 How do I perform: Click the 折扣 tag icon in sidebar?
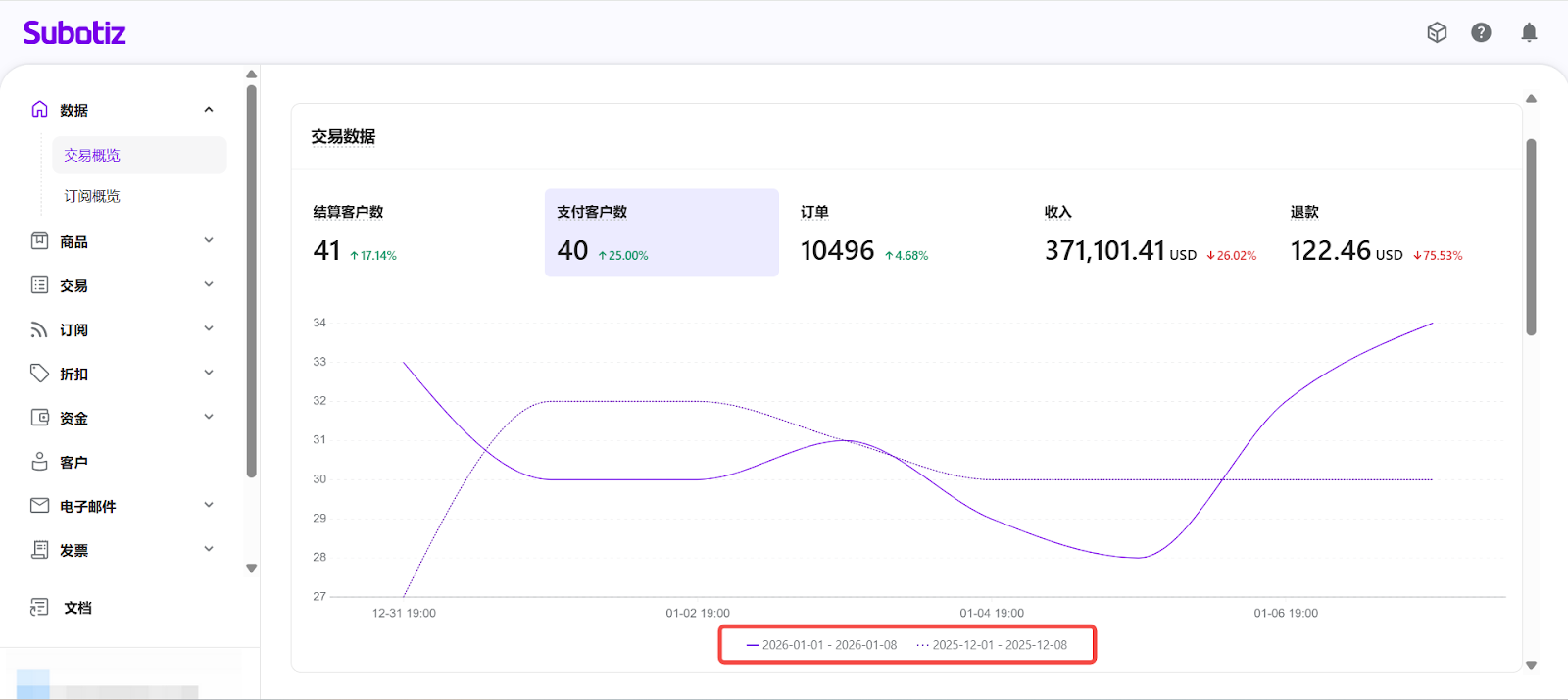(39, 374)
